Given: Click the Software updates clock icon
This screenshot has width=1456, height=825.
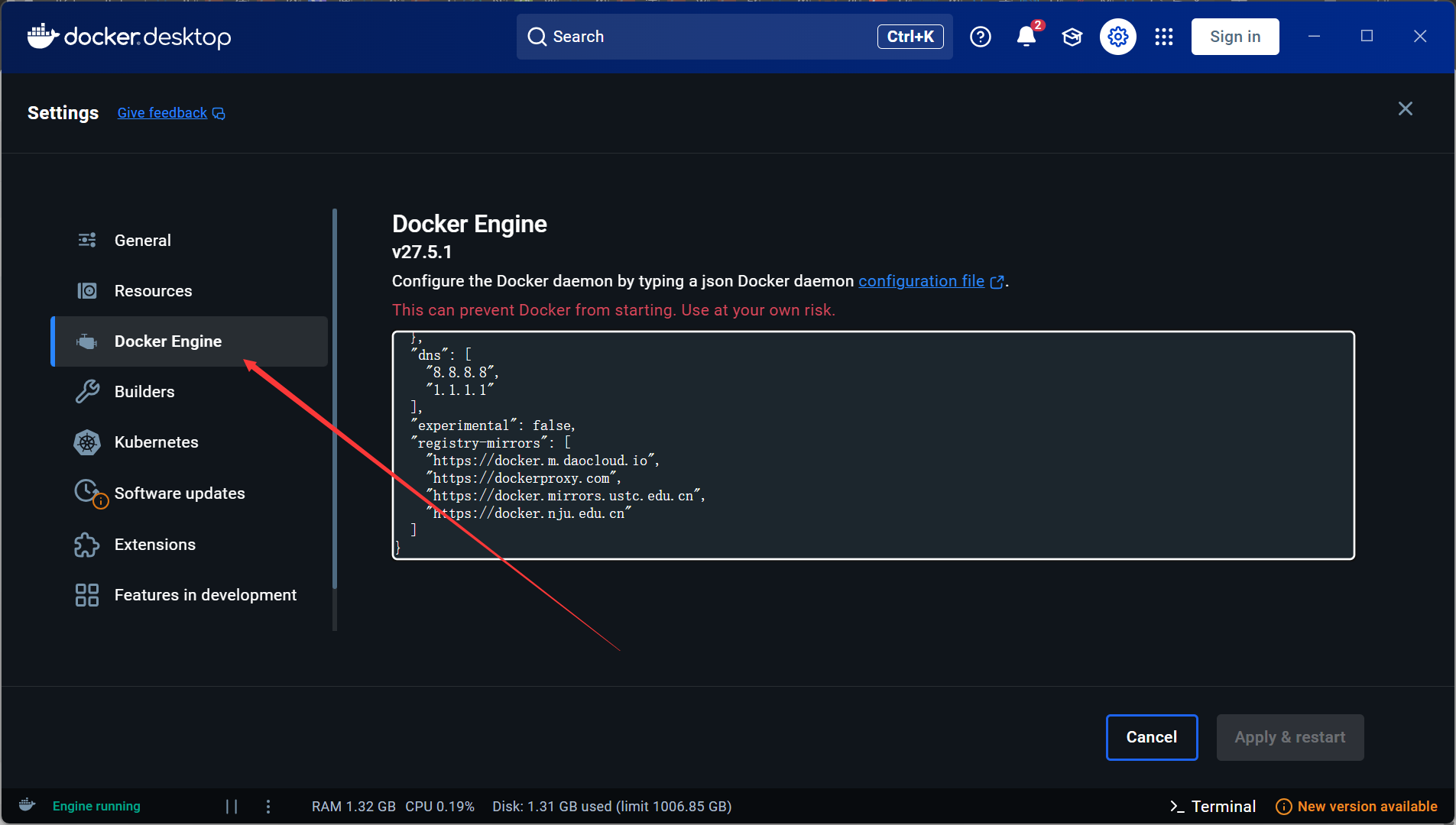Looking at the screenshot, I should 87,491.
